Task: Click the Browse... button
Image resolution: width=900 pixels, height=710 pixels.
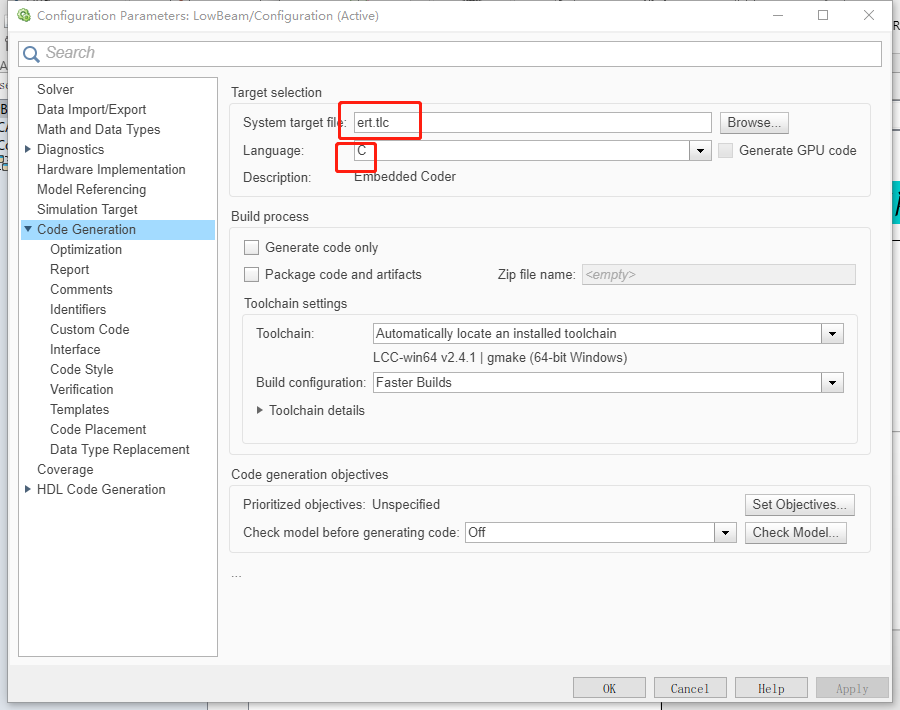Action: 755,123
